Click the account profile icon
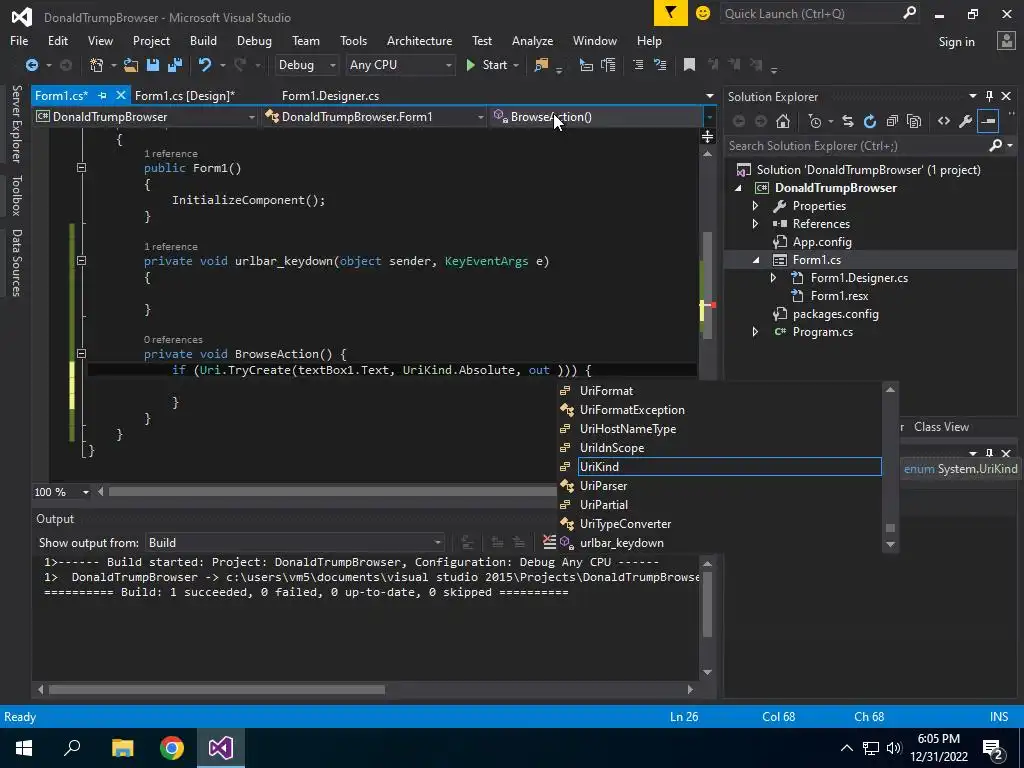This screenshot has width=1024, height=768. [1006, 41]
